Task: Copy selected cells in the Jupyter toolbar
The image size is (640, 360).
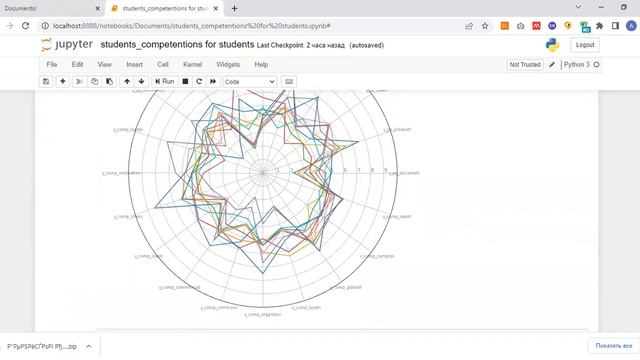Action: tap(94, 82)
